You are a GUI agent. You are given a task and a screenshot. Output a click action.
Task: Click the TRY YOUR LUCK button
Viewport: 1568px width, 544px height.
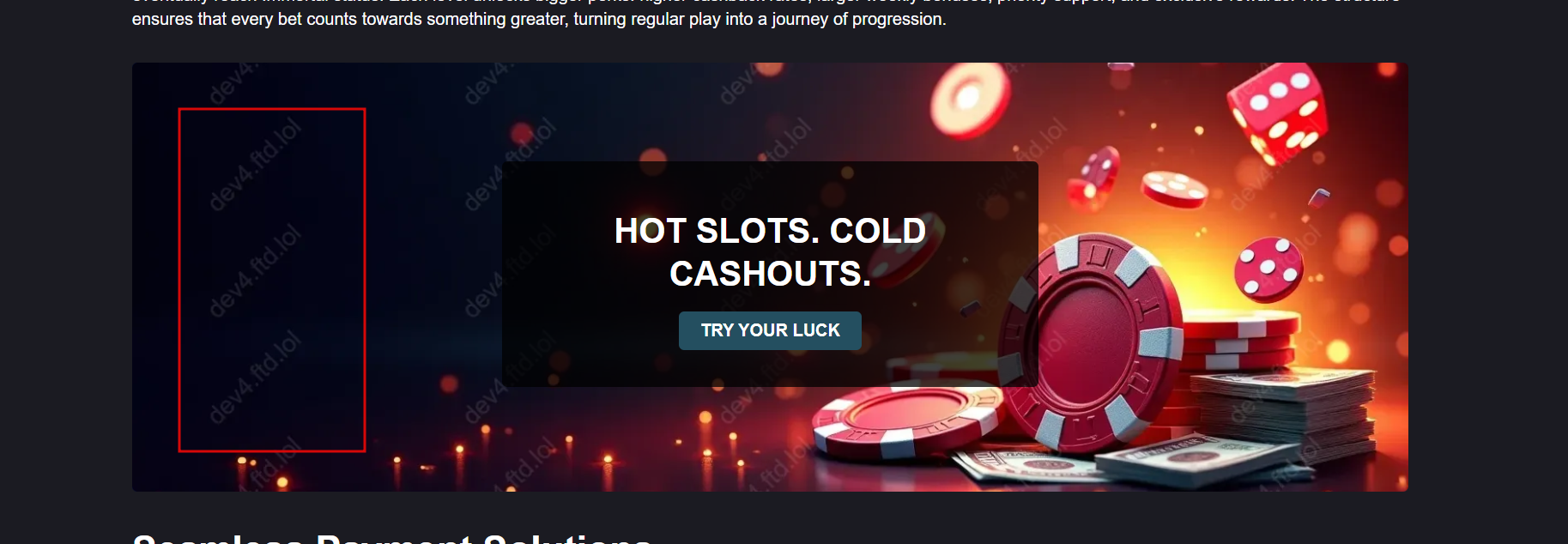(770, 330)
